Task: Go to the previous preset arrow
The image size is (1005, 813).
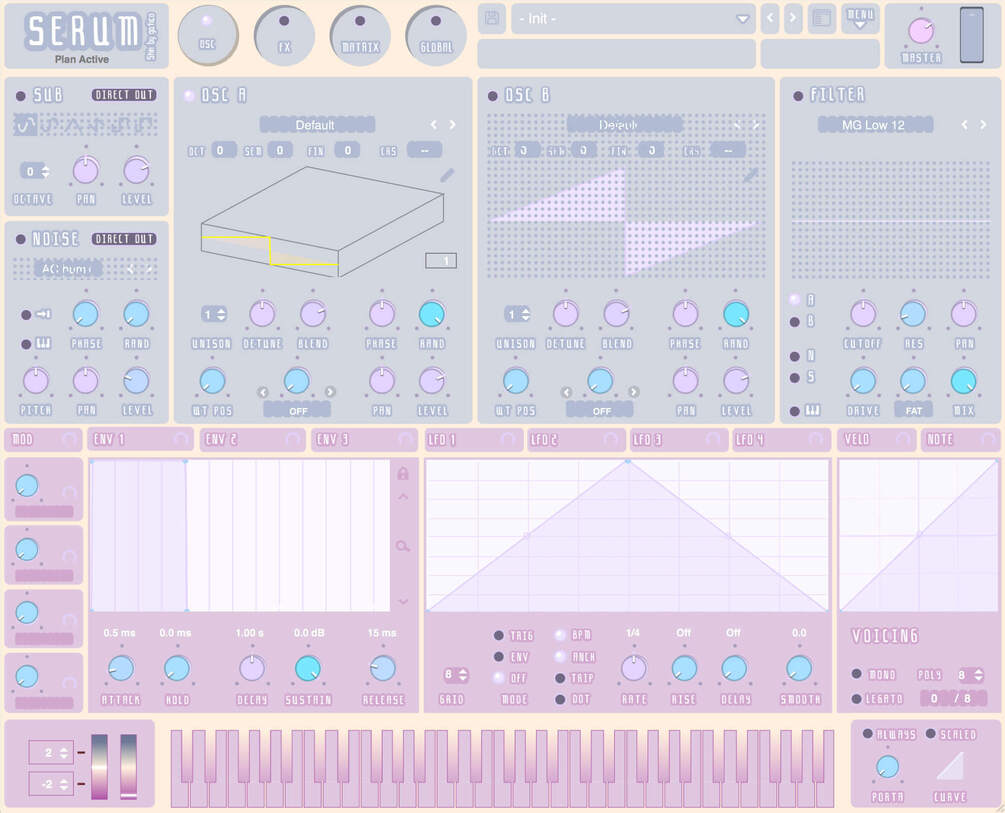Action: coord(770,18)
